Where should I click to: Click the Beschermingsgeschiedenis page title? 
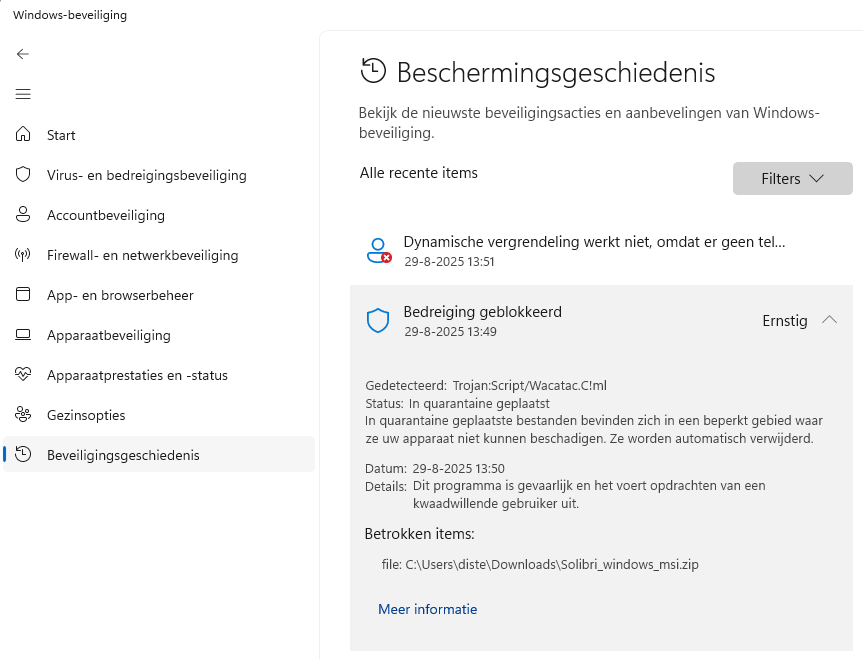coord(556,72)
